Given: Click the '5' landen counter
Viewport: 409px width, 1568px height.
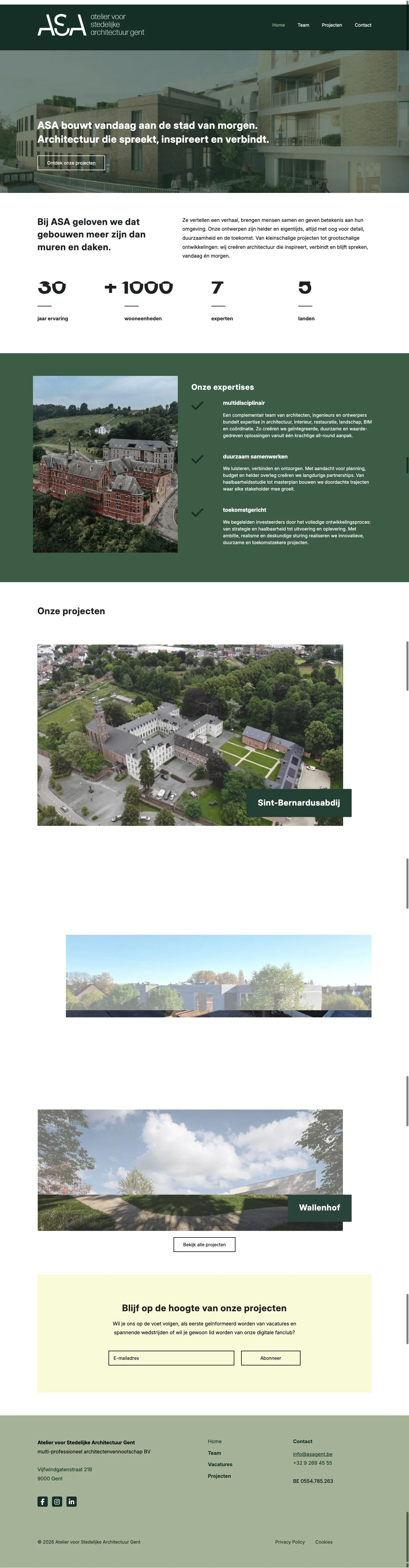Looking at the screenshot, I should [305, 287].
